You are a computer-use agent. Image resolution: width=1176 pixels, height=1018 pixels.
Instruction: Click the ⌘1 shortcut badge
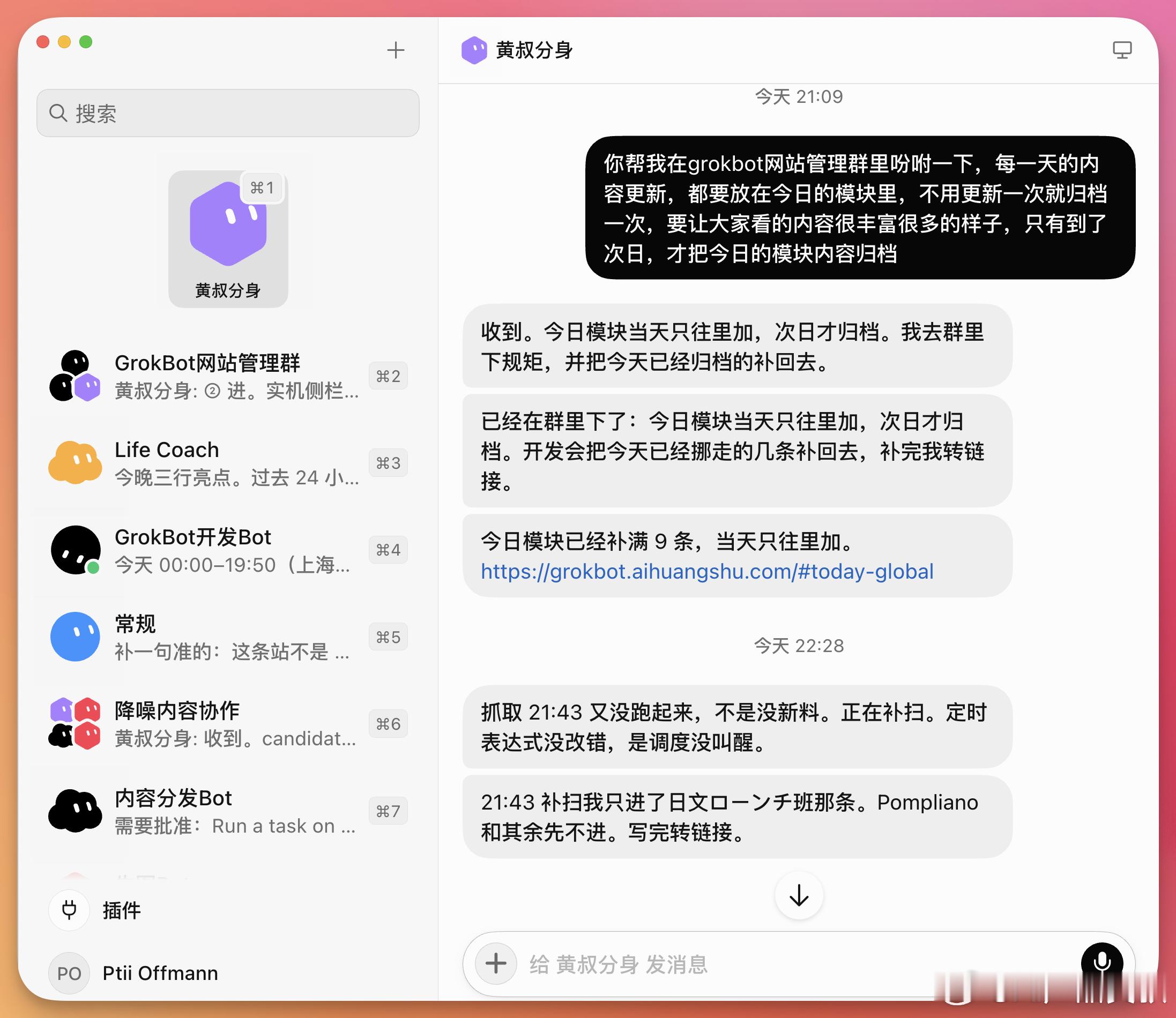[262, 188]
